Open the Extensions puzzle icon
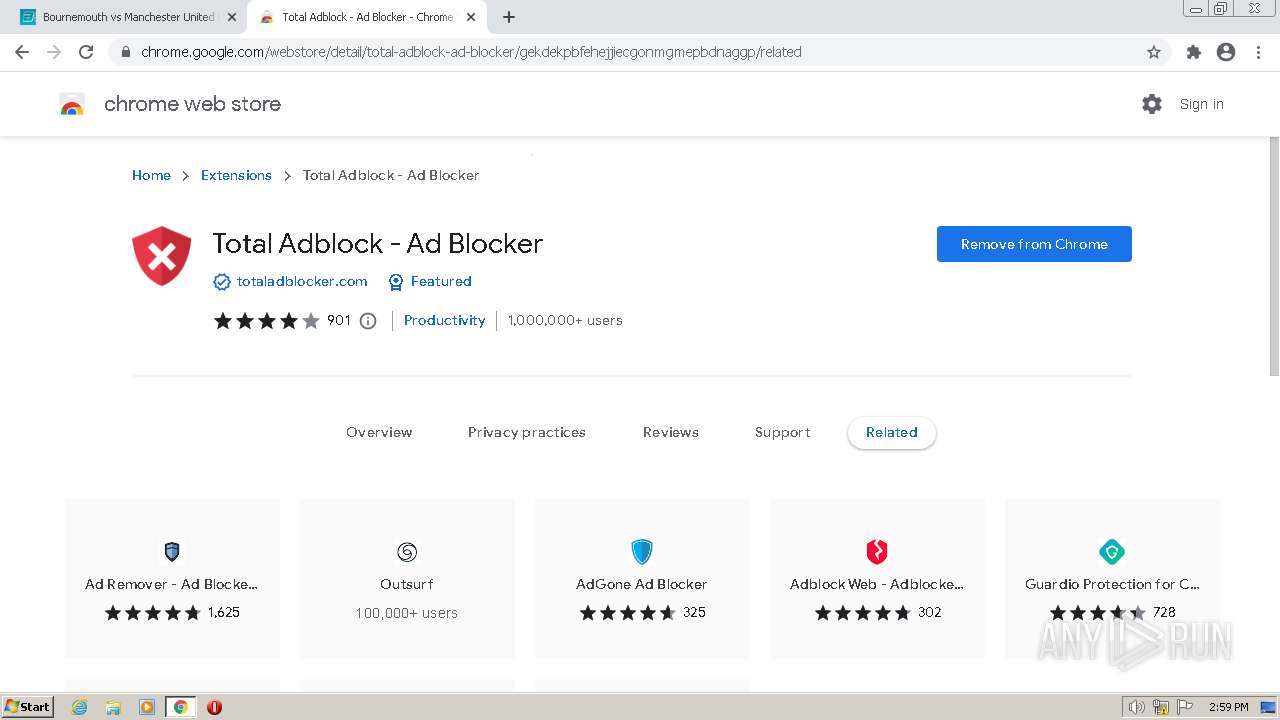1280x720 pixels. pyautogui.click(x=1193, y=52)
